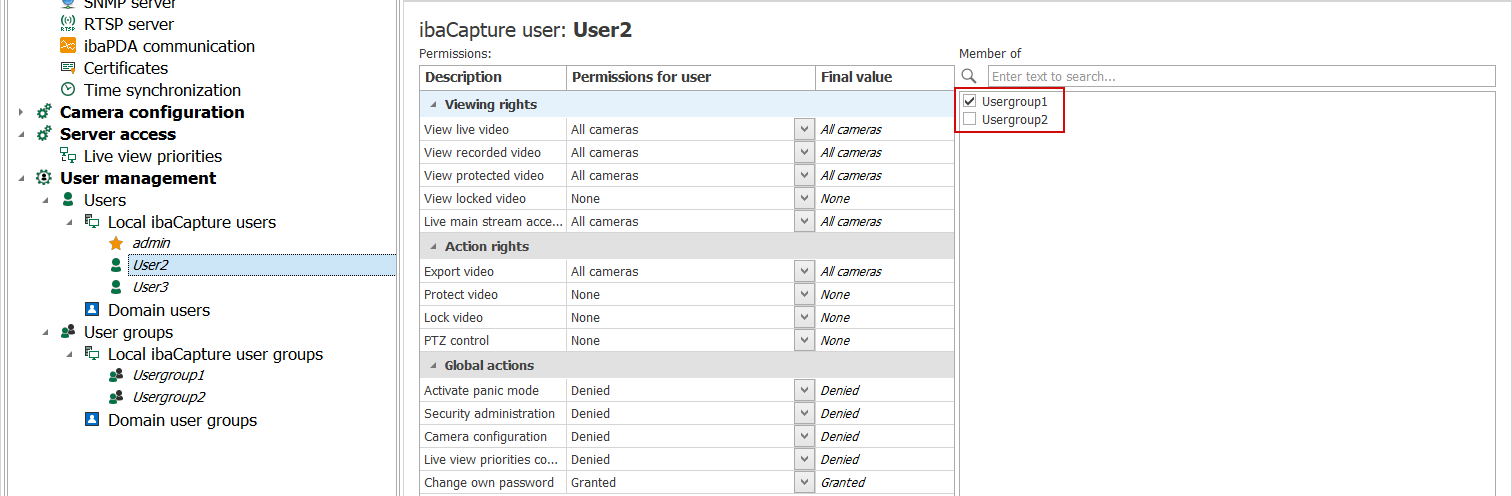Click the User3 person icon
1512x496 pixels.
(x=116, y=287)
